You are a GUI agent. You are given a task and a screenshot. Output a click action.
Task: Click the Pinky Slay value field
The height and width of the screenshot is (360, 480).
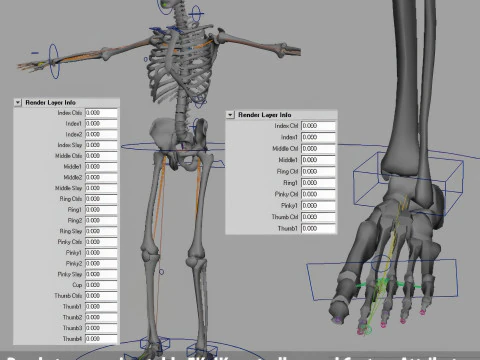coord(101,274)
